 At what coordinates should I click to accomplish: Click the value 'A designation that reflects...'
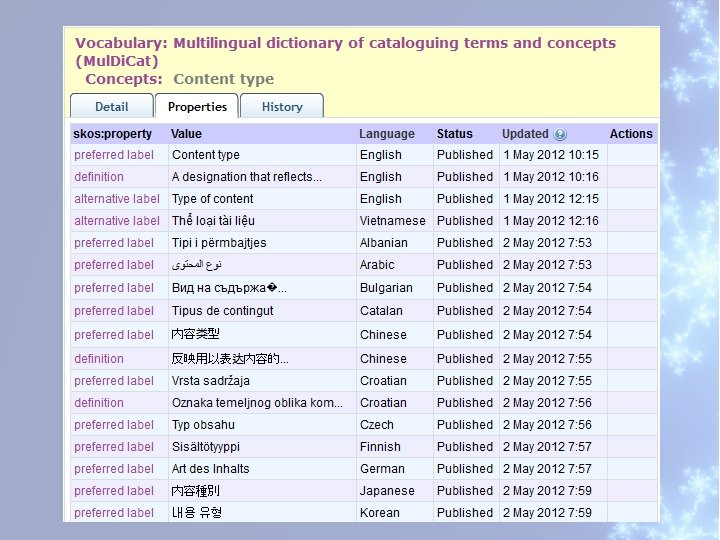tap(247, 177)
